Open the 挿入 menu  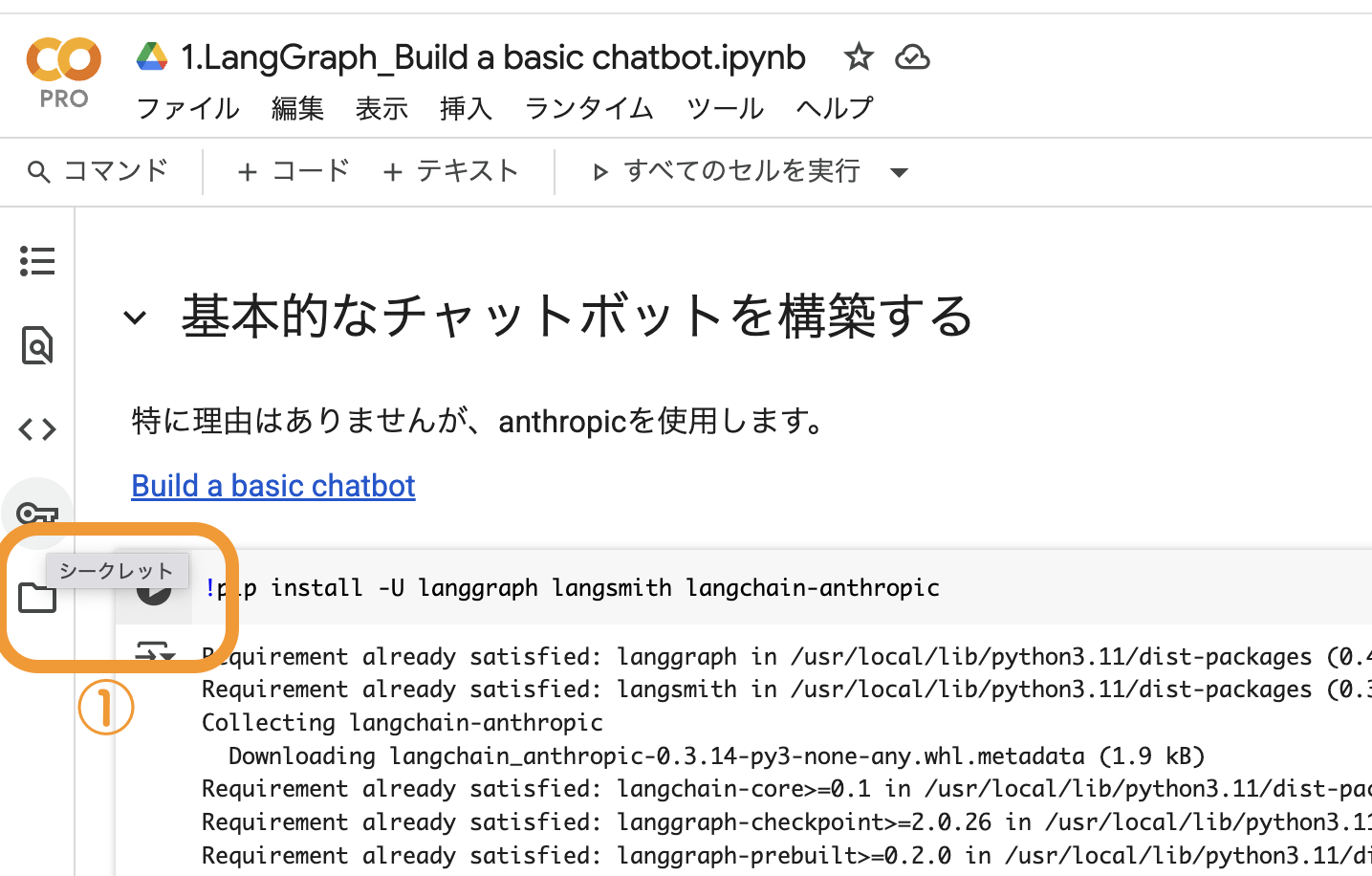click(x=466, y=108)
